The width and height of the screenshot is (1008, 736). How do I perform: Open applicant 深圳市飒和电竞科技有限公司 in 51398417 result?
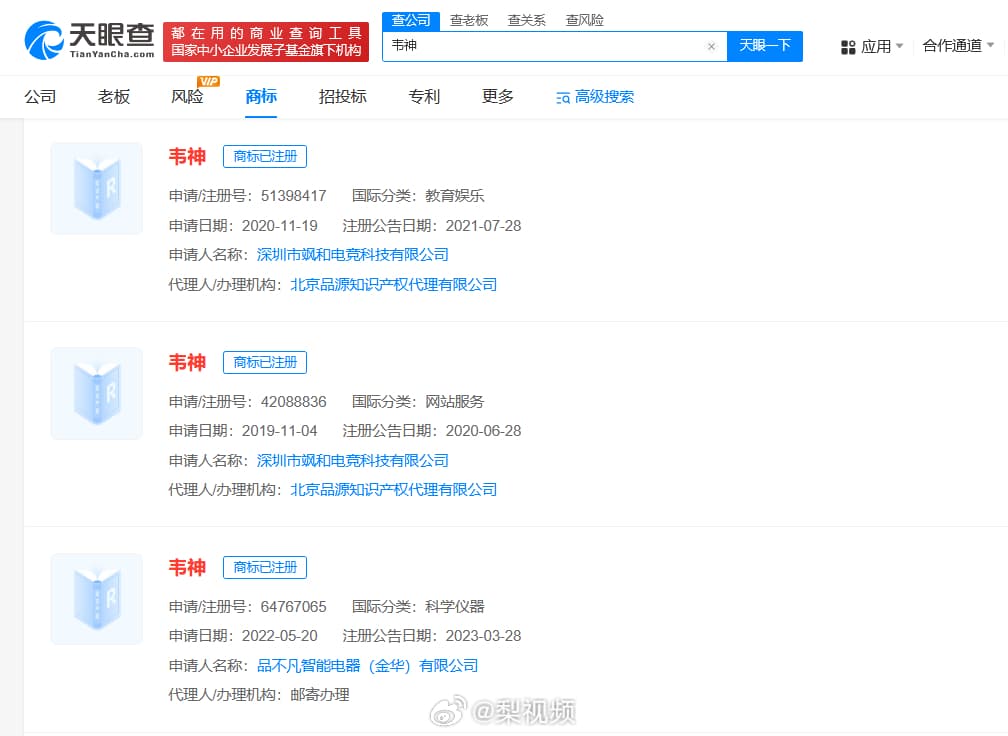coord(353,255)
